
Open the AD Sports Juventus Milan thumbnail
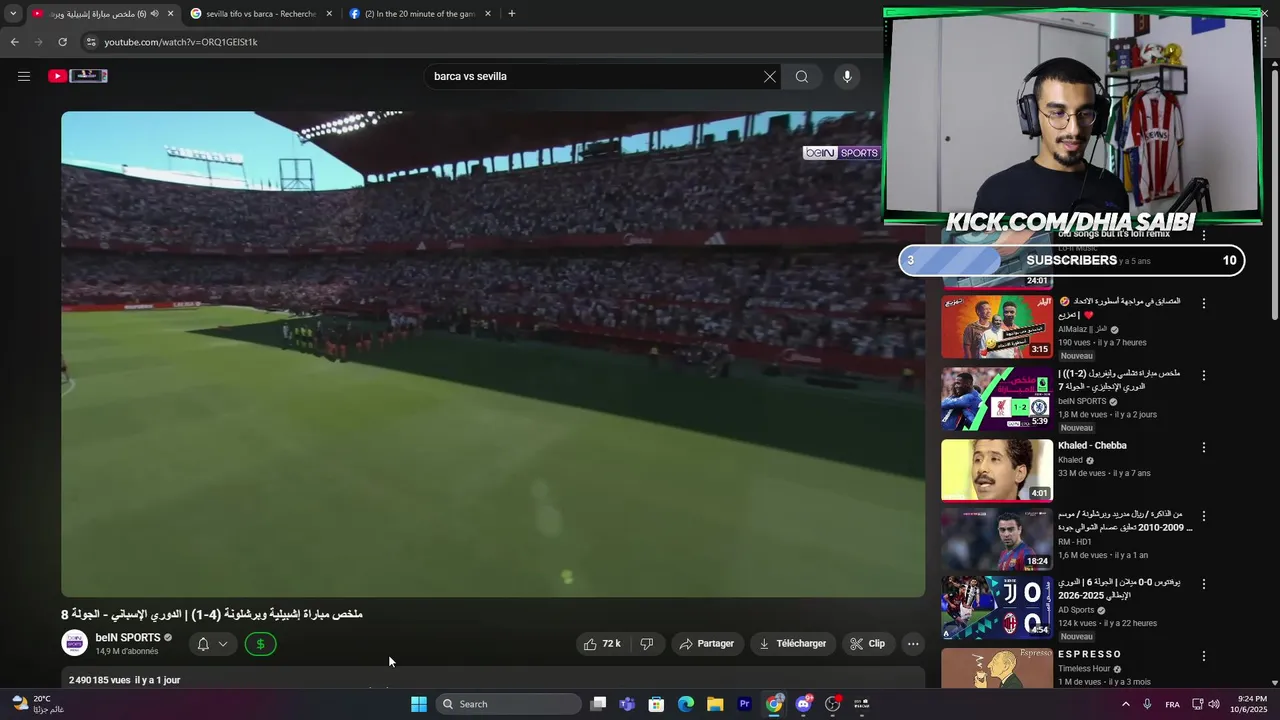[996, 607]
